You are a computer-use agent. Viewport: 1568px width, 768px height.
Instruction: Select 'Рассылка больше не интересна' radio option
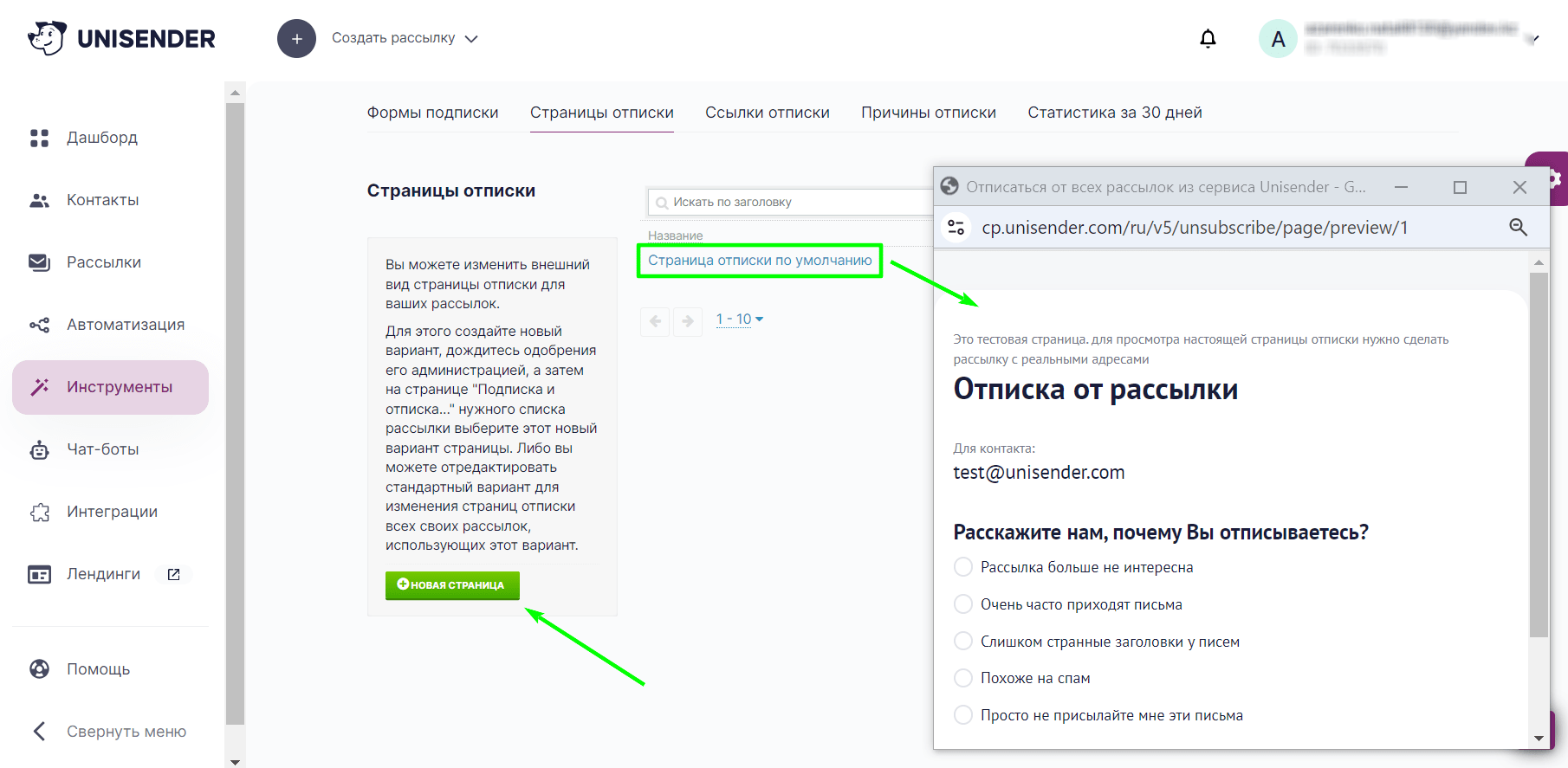click(963, 567)
